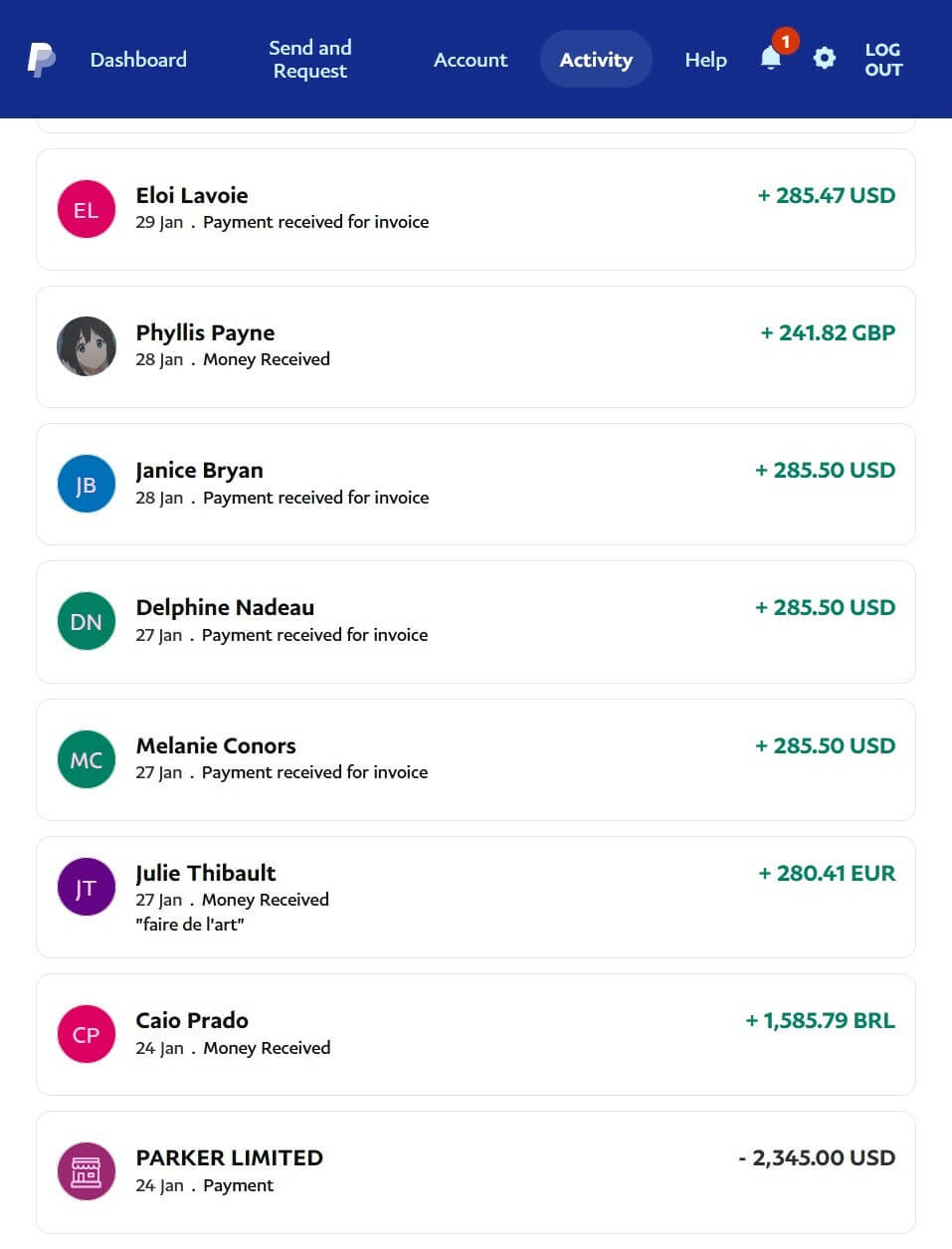Open the Help page
The height and width of the screenshot is (1249, 952).
[705, 60]
